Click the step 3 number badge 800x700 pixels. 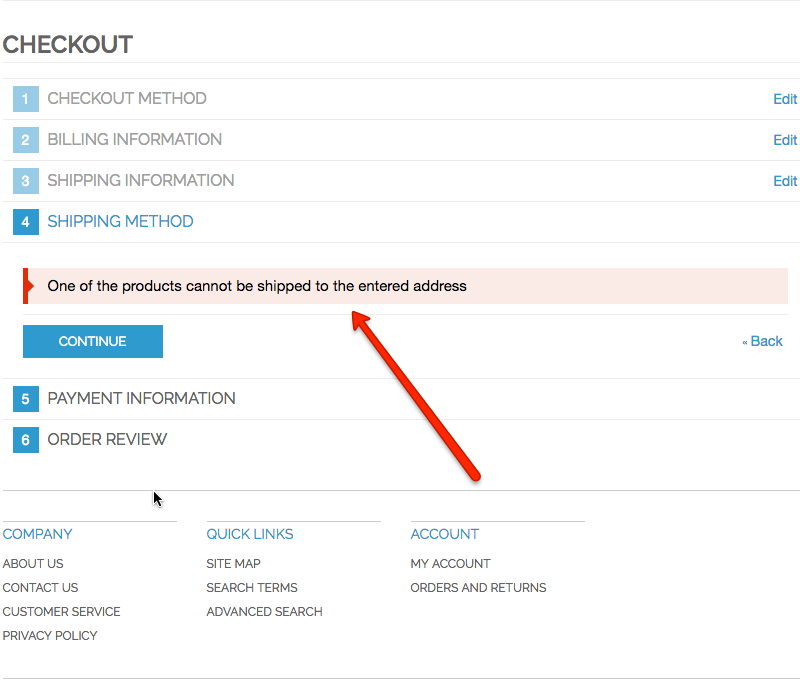[x=26, y=181]
